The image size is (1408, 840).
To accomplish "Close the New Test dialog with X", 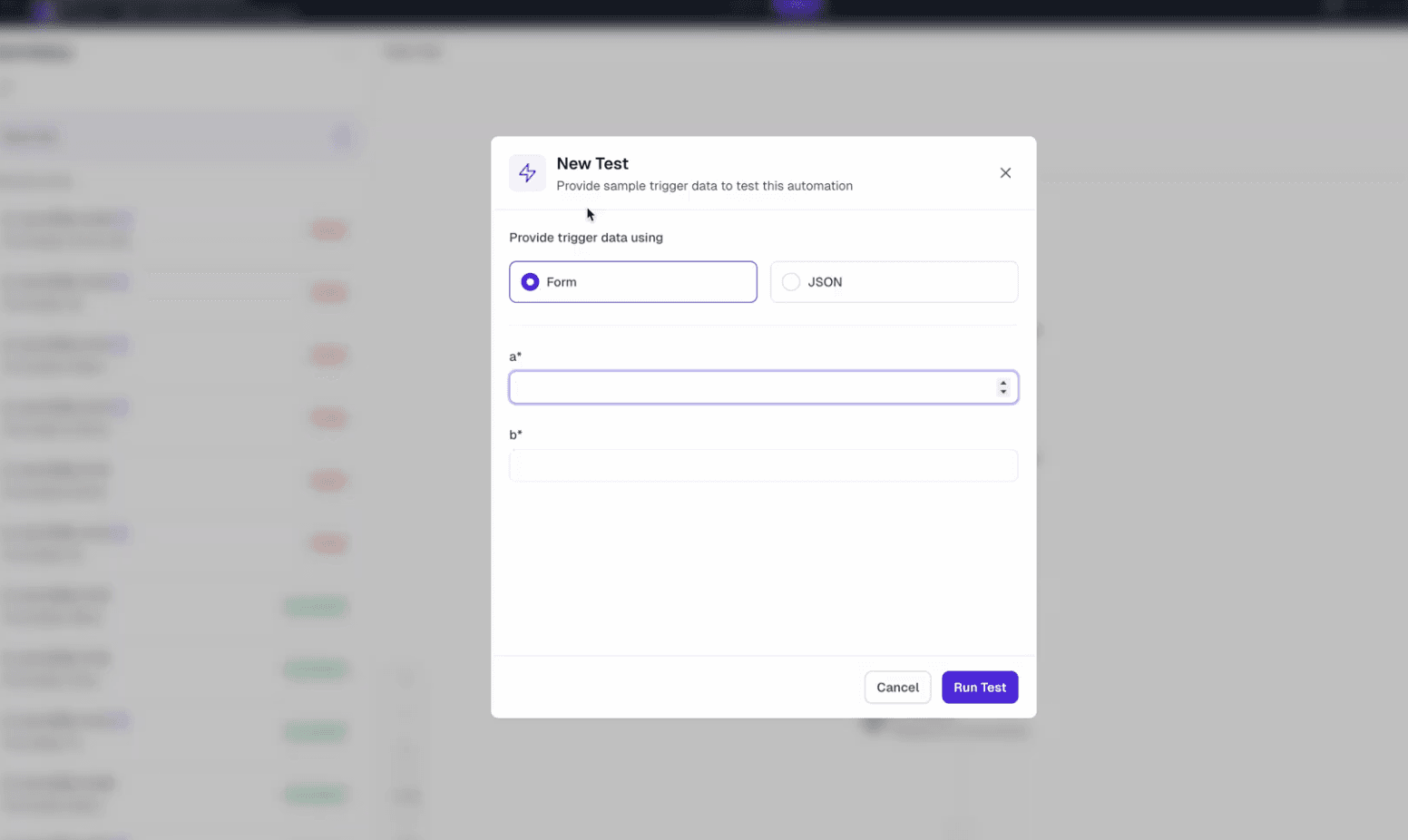I will tap(1005, 173).
